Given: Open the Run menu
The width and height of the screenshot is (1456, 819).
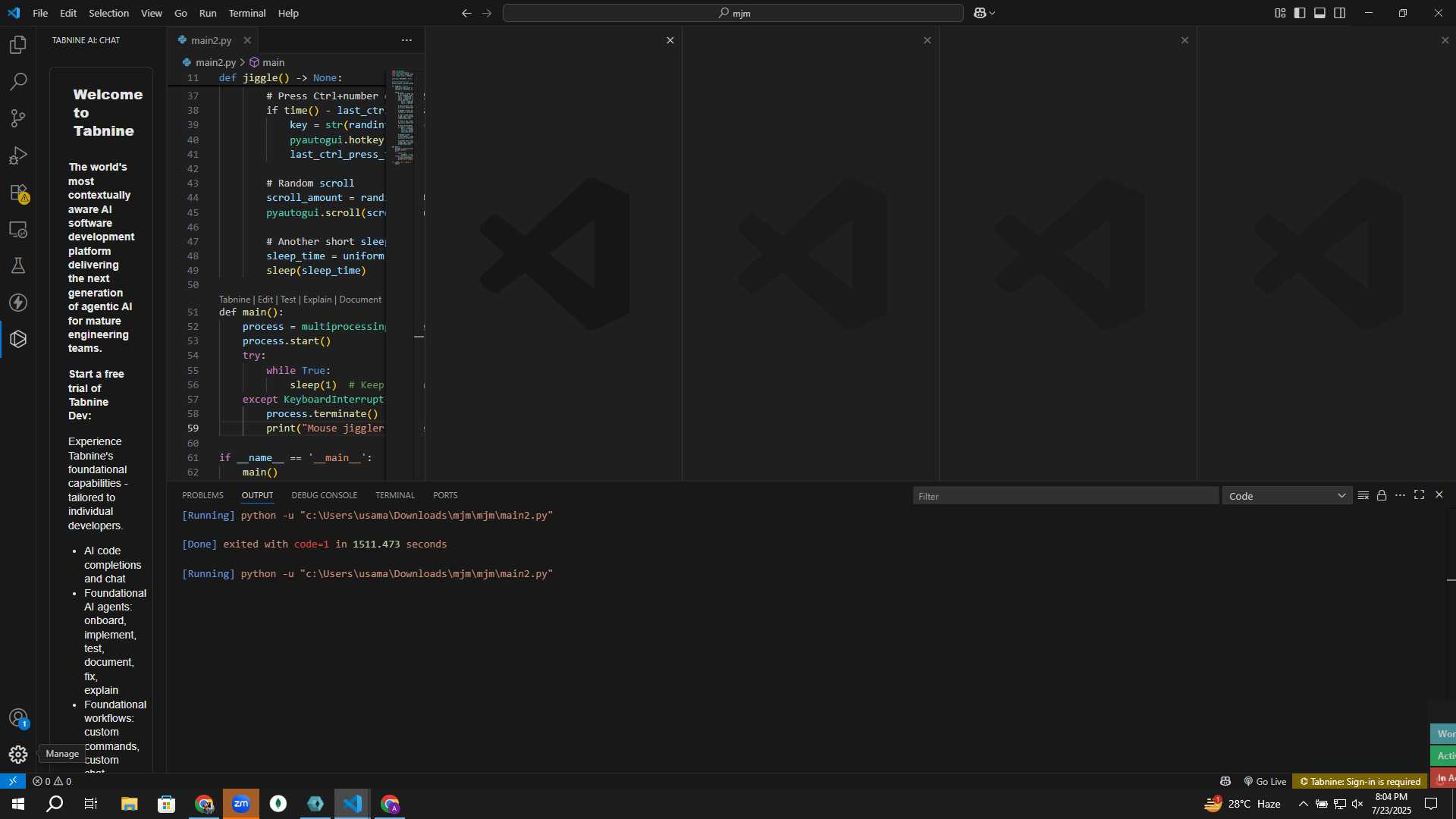Looking at the screenshot, I should 208,13.
